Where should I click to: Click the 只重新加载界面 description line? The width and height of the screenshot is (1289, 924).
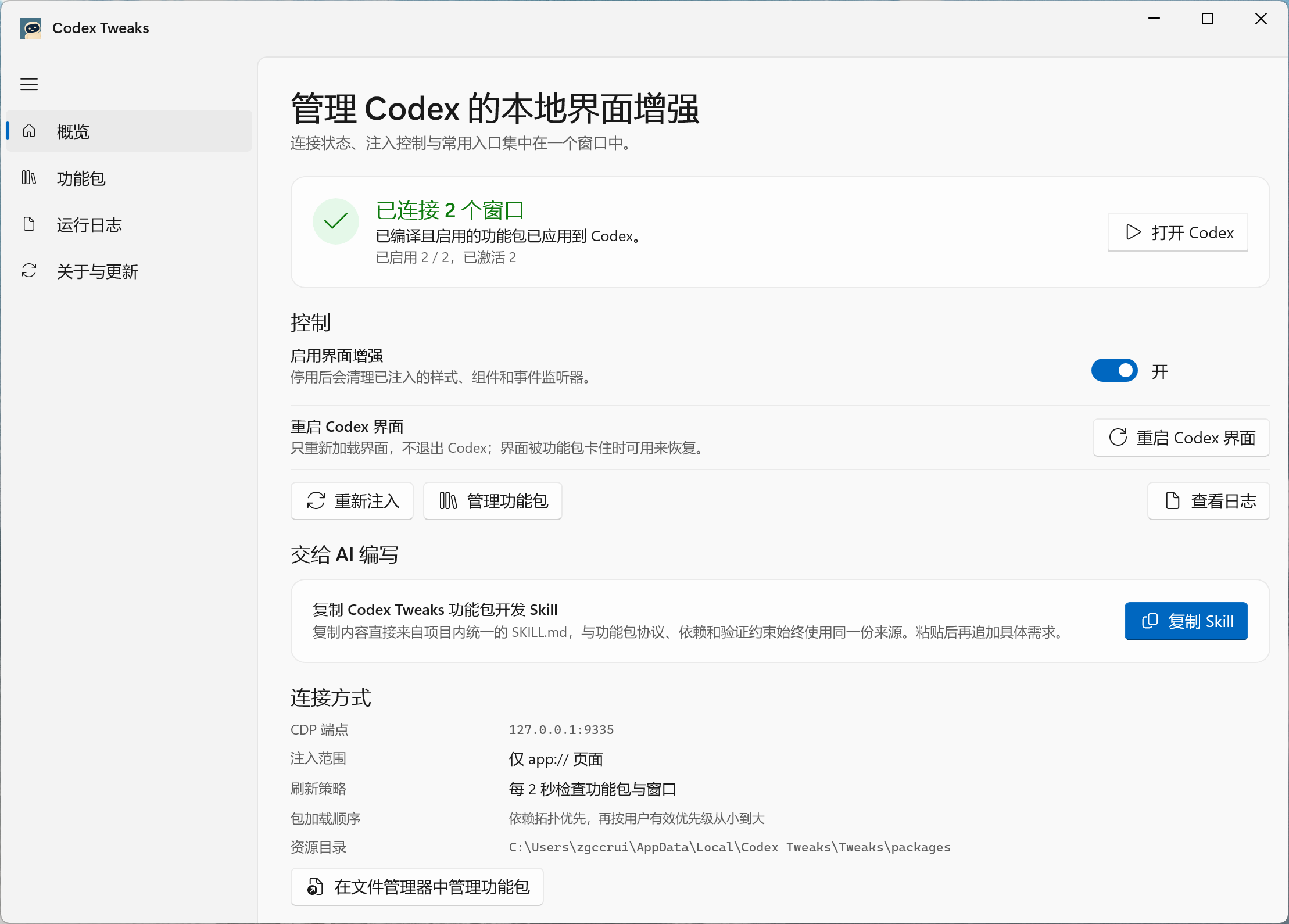(x=497, y=449)
